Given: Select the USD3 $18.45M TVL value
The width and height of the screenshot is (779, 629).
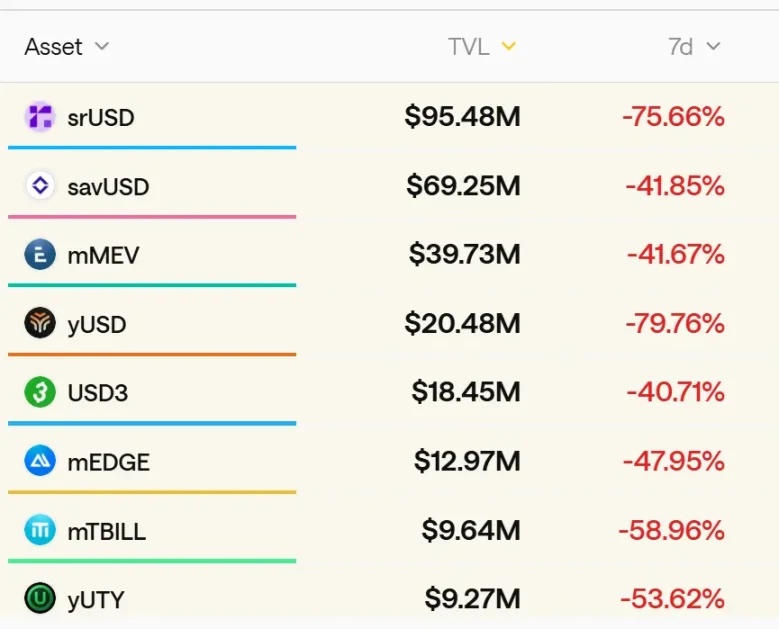Looking at the screenshot, I should (466, 393).
